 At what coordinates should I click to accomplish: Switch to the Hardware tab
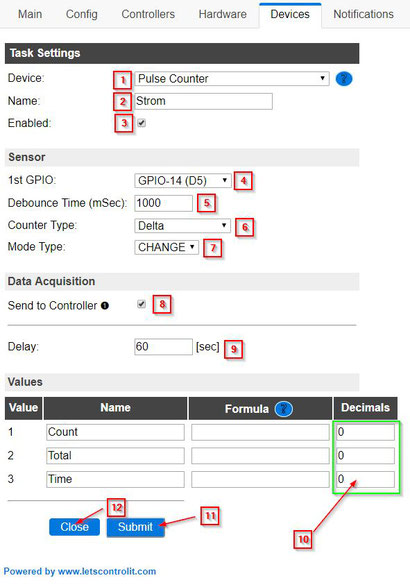pyautogui.click(x=222, y=14)
